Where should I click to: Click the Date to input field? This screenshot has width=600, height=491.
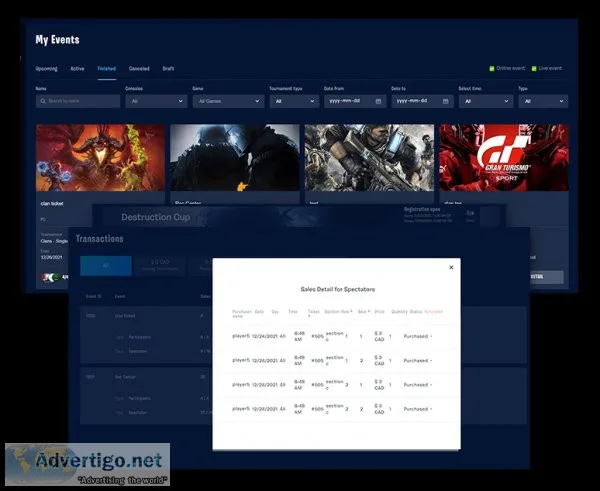pos(422,101)
